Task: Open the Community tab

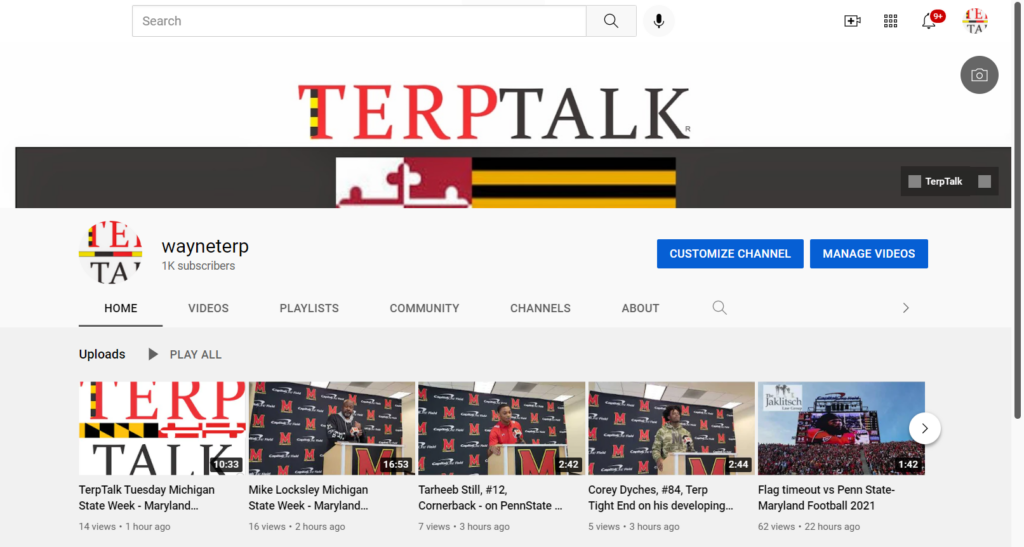Action: 424,308
